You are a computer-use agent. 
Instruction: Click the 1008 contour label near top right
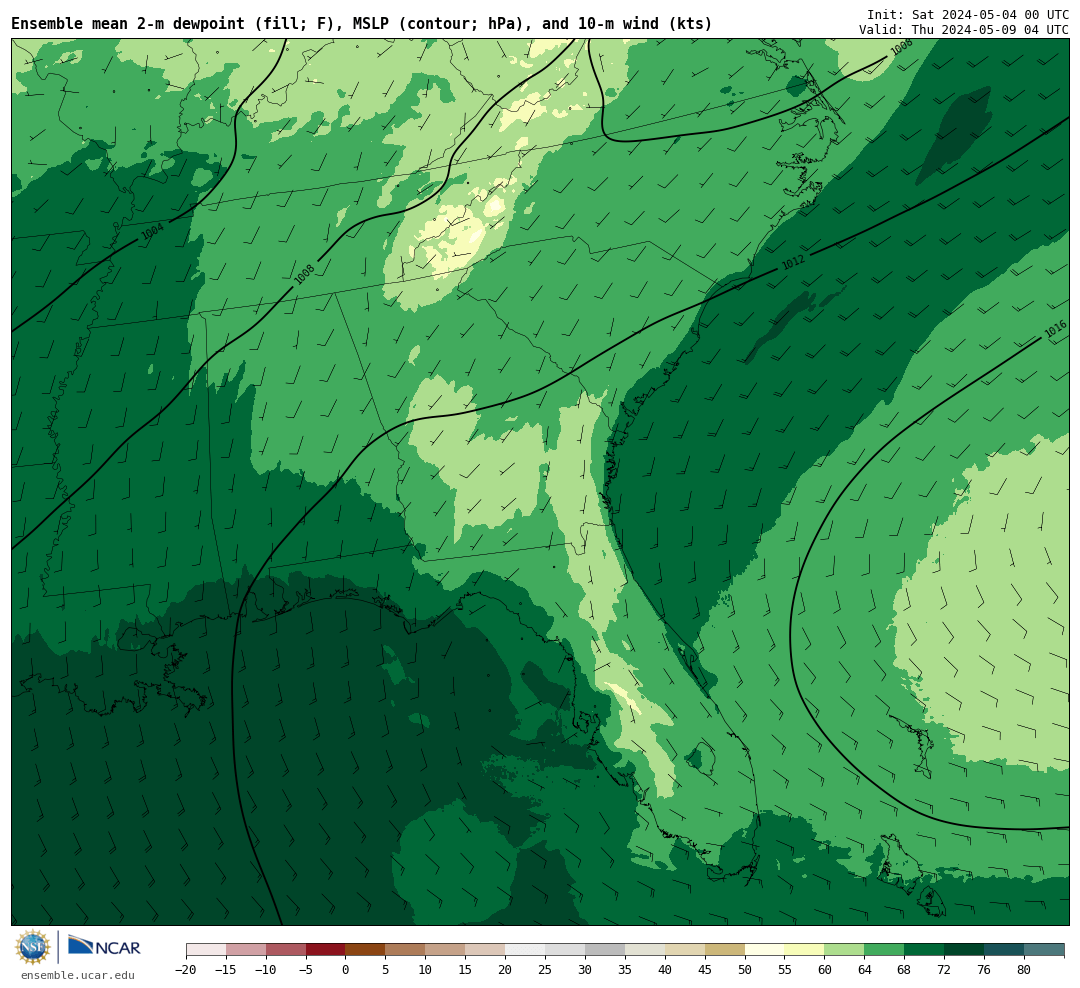901,47
